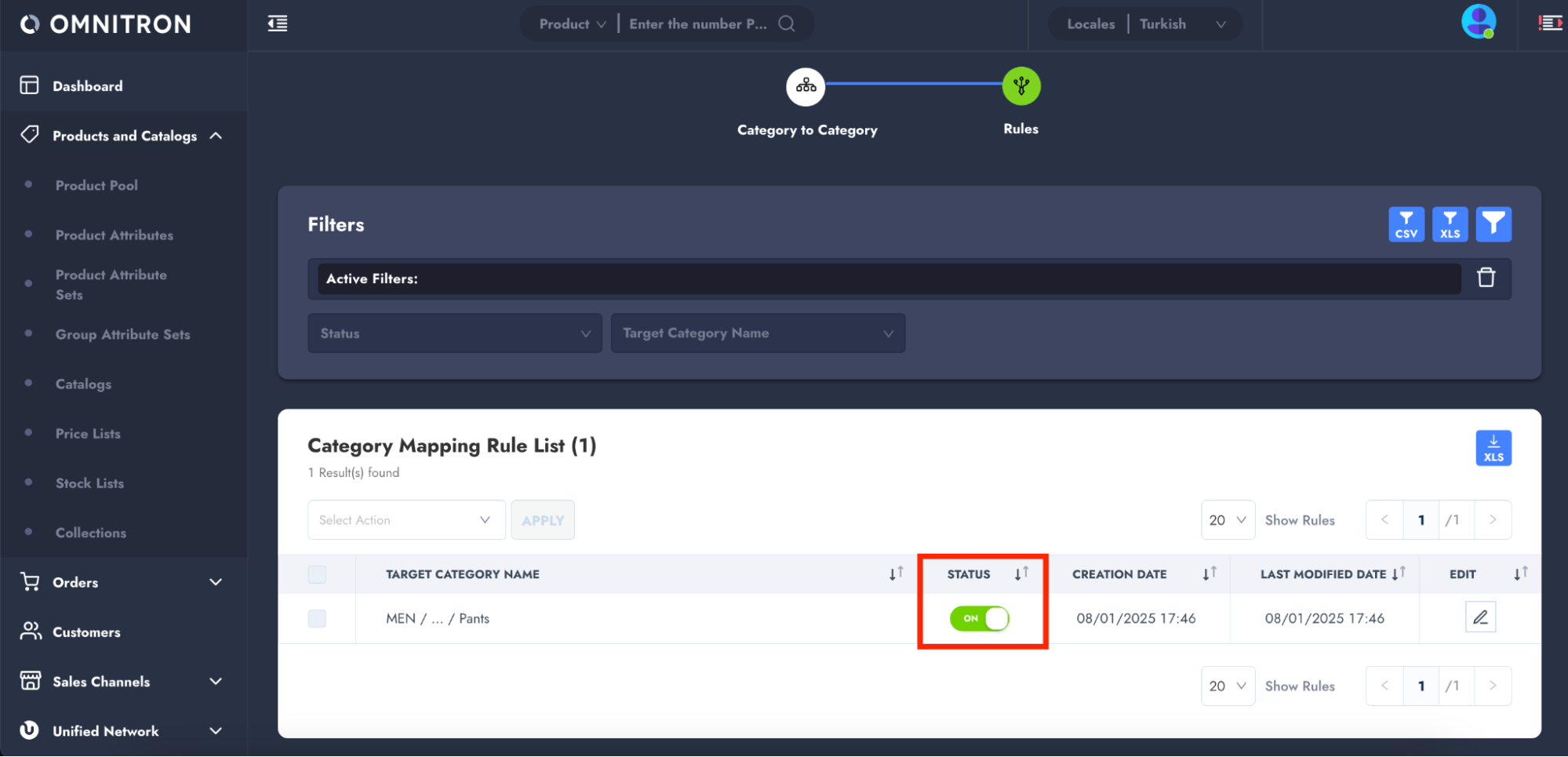This screenshot has width=1568, height=757.
Task: Click the XLS filter export icon in Filters
Action: click(x=1450, y=224)
